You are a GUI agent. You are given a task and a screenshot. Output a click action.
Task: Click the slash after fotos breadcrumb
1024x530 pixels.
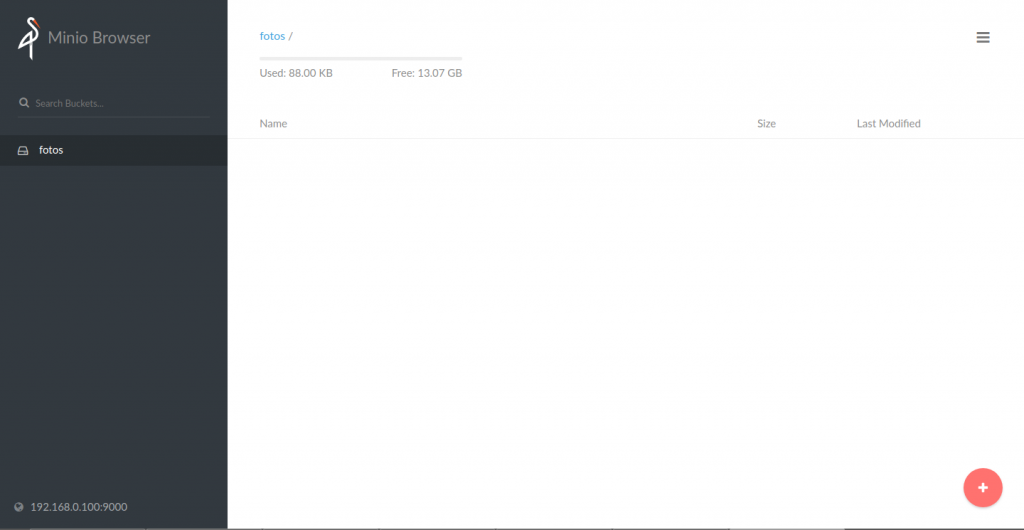pyautogui.click(x=290, y=36)
